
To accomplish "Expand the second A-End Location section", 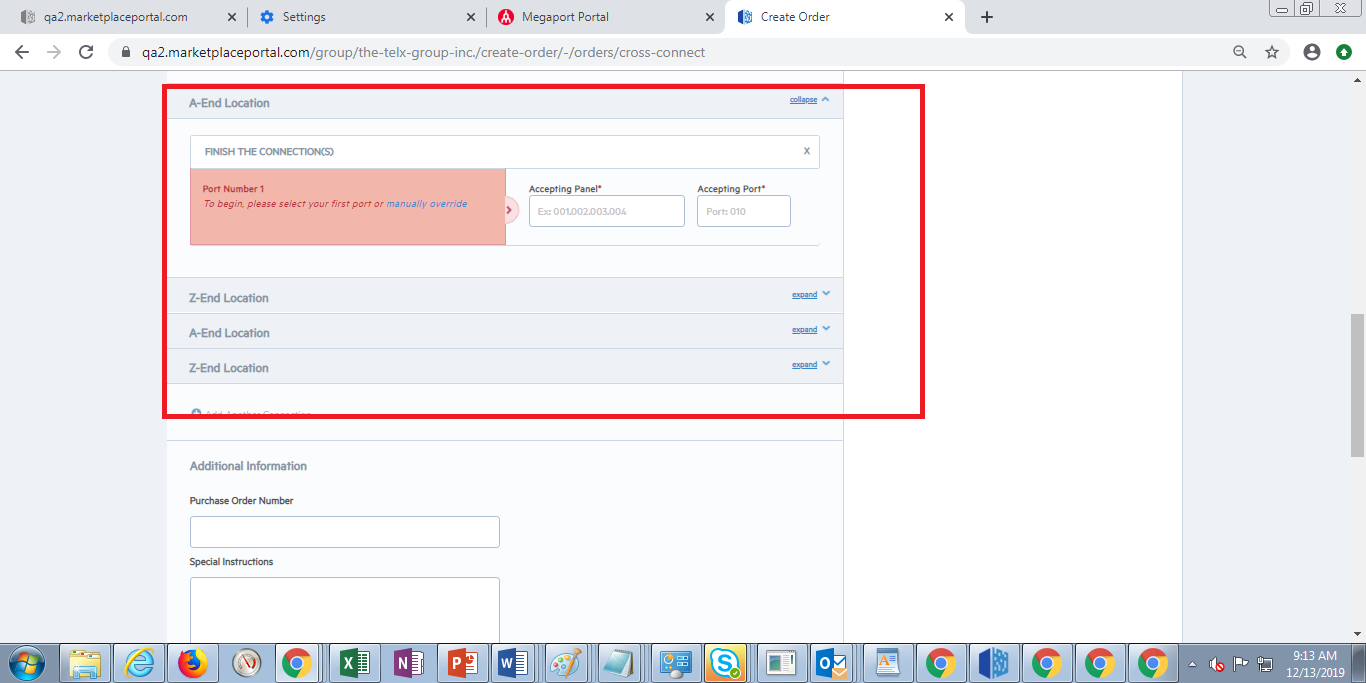I will click(805, 330).
